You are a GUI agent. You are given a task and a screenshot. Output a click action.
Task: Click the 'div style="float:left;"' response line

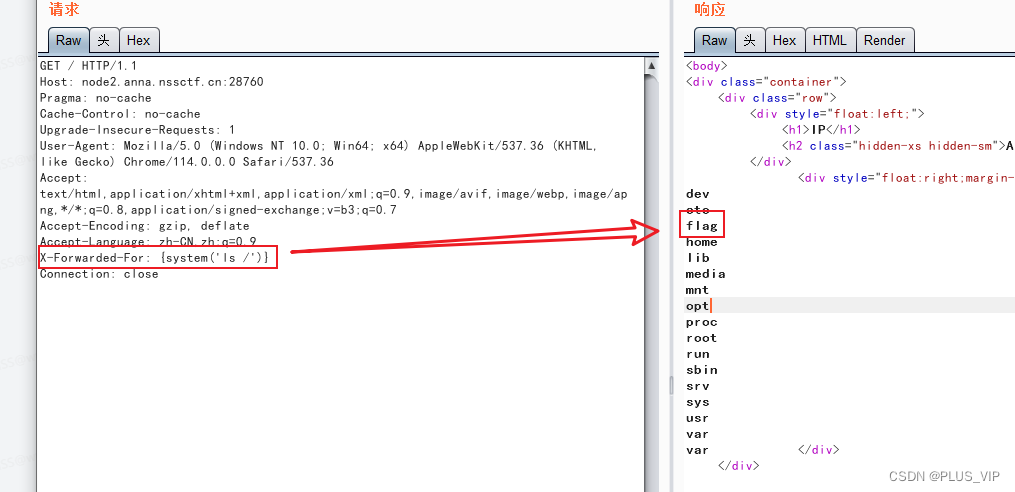pyautogui.click(x=837, y=114)
